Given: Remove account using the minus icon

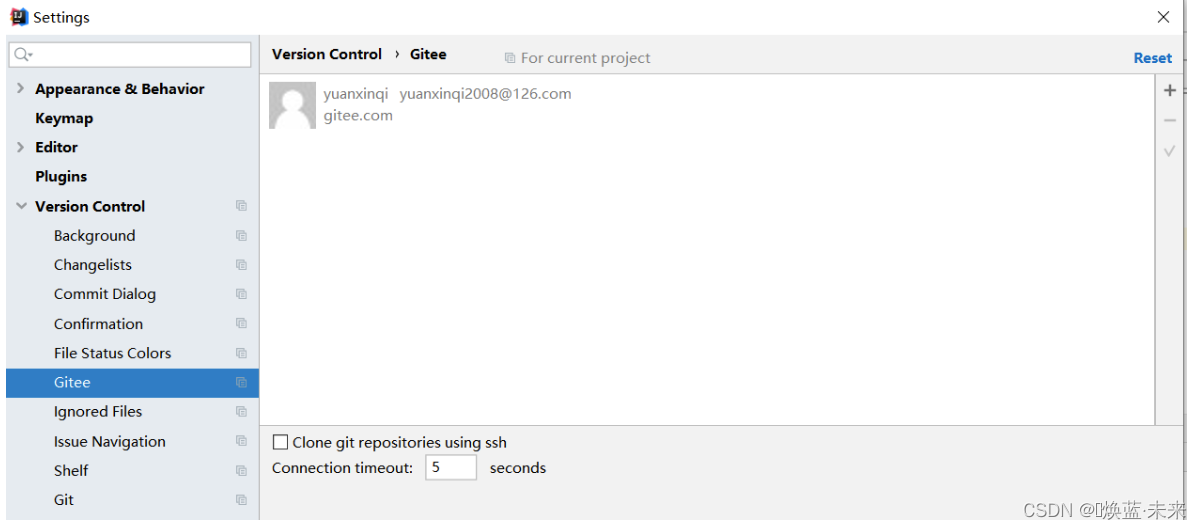Looking at the screenshot, I should coord(1169,121).
